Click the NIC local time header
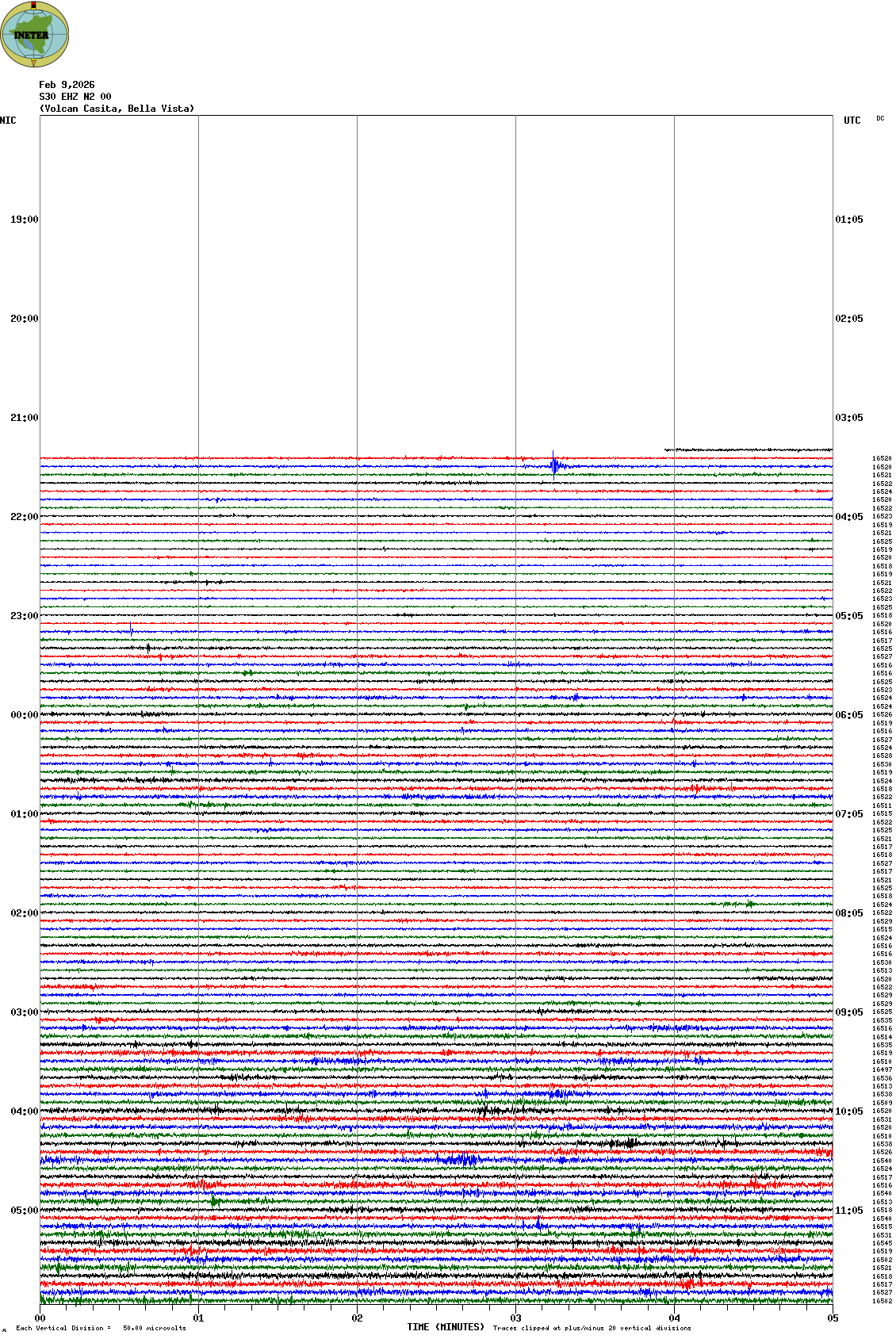896x1339 pixels. click(8, 121)
